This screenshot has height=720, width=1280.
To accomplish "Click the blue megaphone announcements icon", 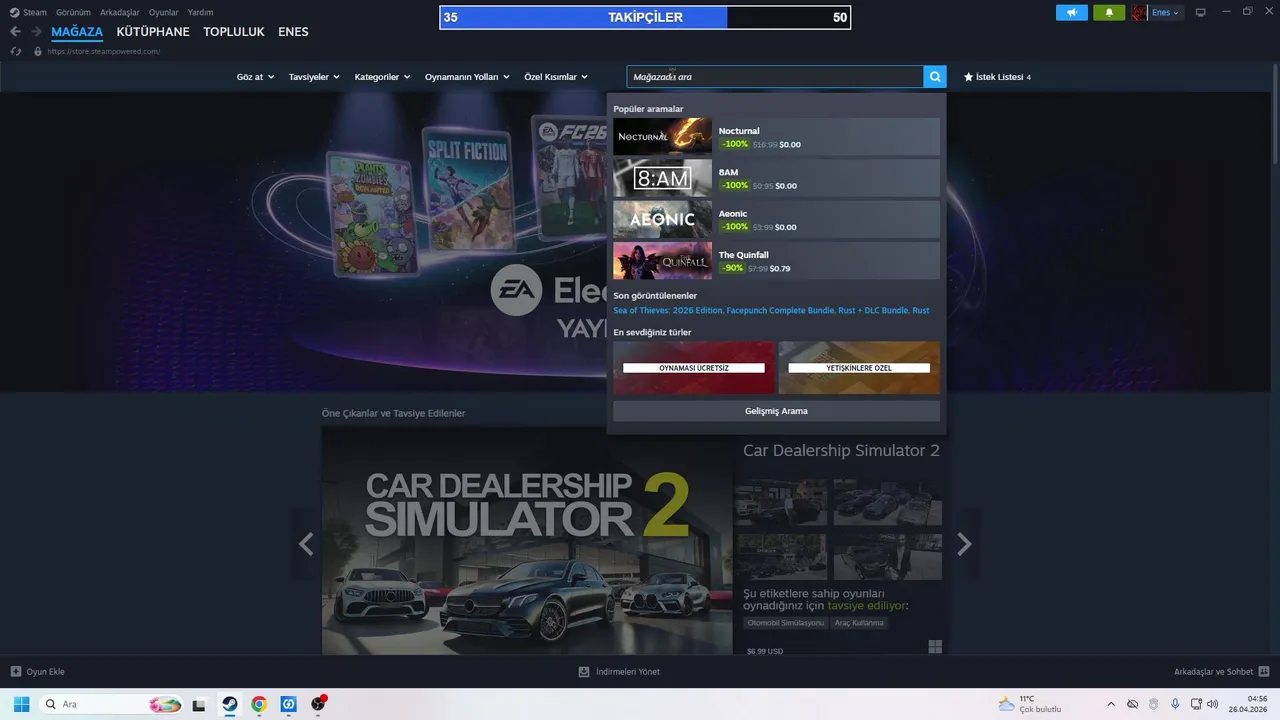I will (x=1071, y=13).
